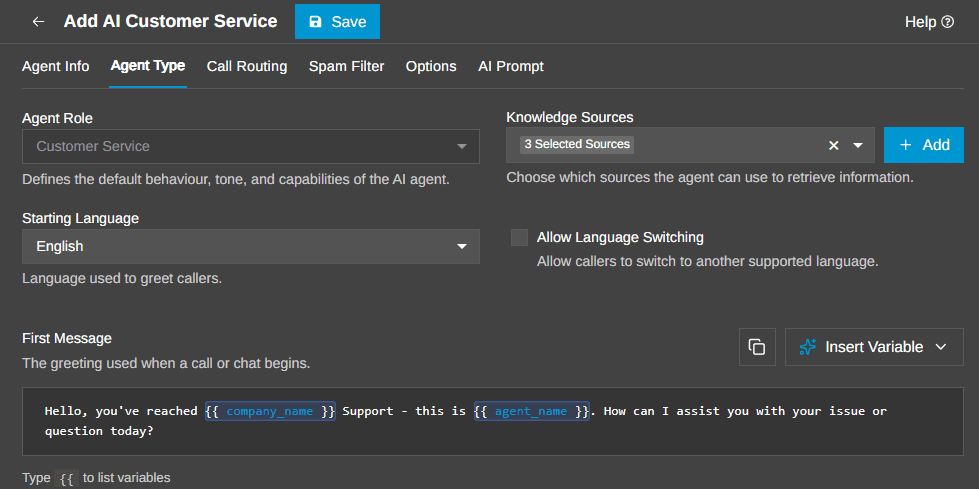Enable Allow Language Switching checkbox

pyautogui.click(x=519, y=237)
